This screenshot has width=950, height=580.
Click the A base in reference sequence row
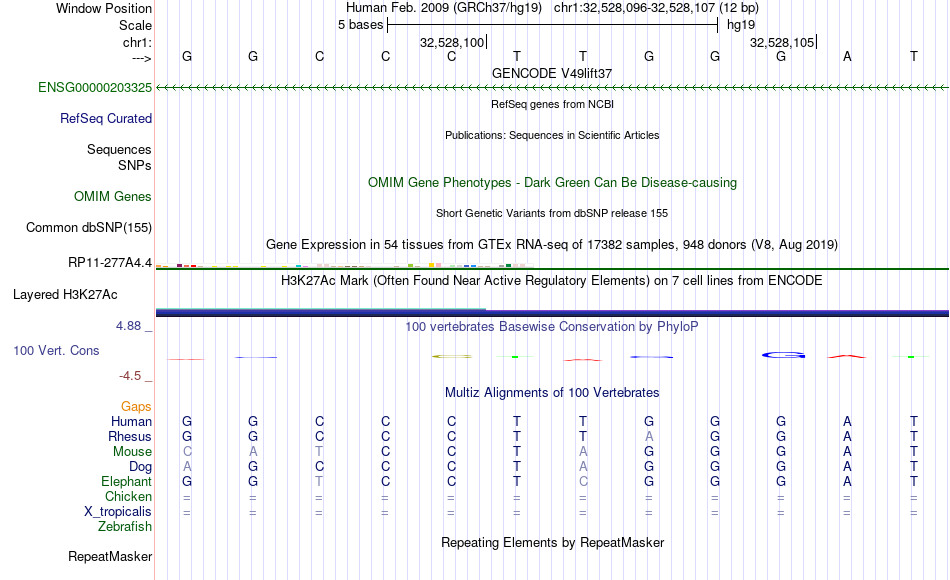(848, 57)
